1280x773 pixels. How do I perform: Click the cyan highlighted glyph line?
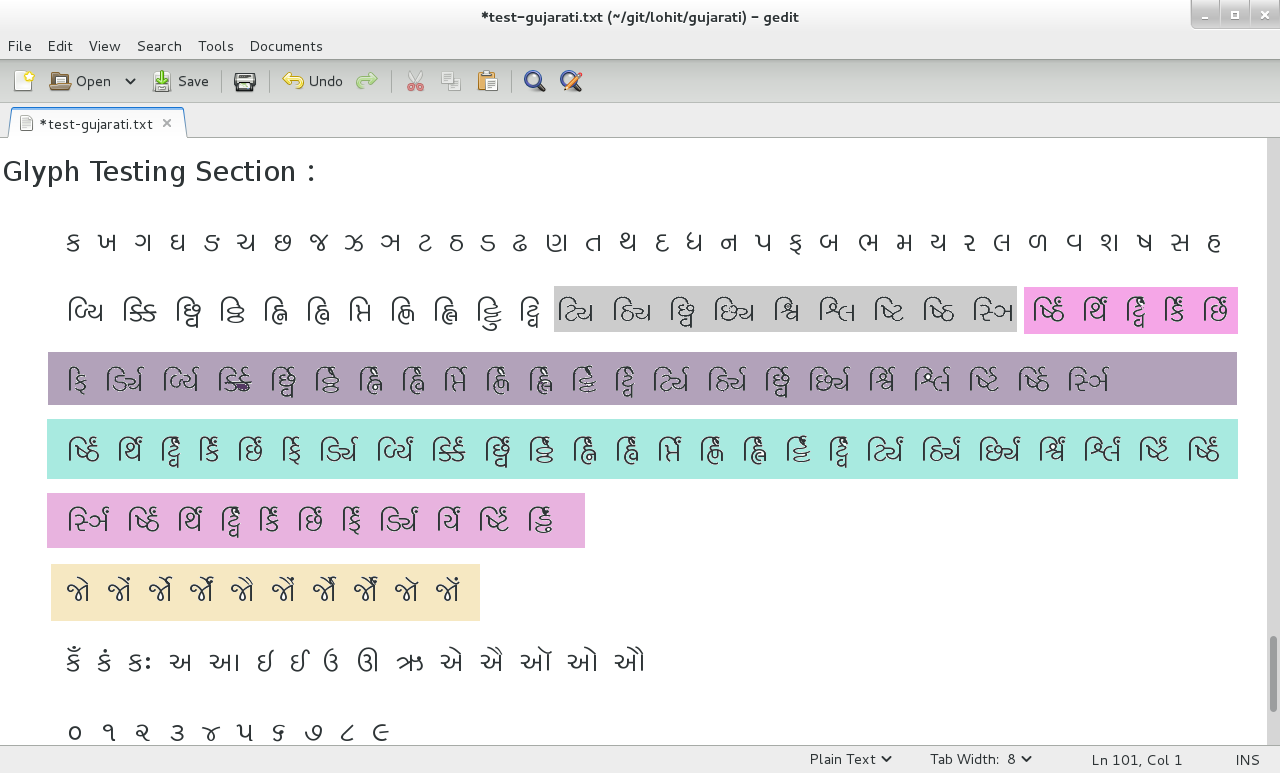tap(642, 449)
